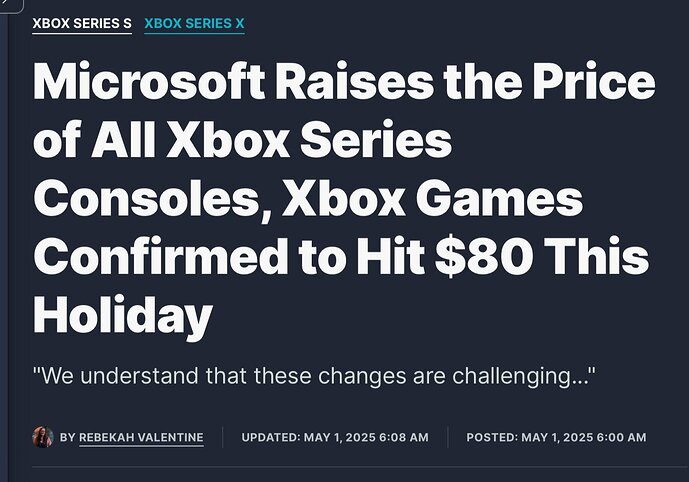Click the "BY" label beside the author name

[68, 438]
